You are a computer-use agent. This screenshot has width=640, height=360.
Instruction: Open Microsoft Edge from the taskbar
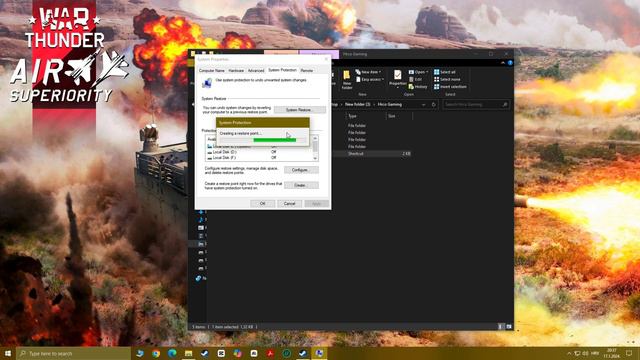[x=172, y=353]
